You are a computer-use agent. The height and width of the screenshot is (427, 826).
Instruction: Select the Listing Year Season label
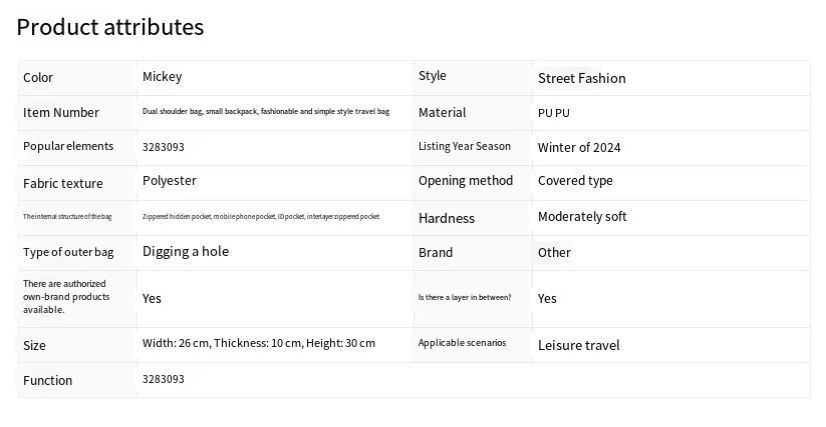(x=465, y=146)
